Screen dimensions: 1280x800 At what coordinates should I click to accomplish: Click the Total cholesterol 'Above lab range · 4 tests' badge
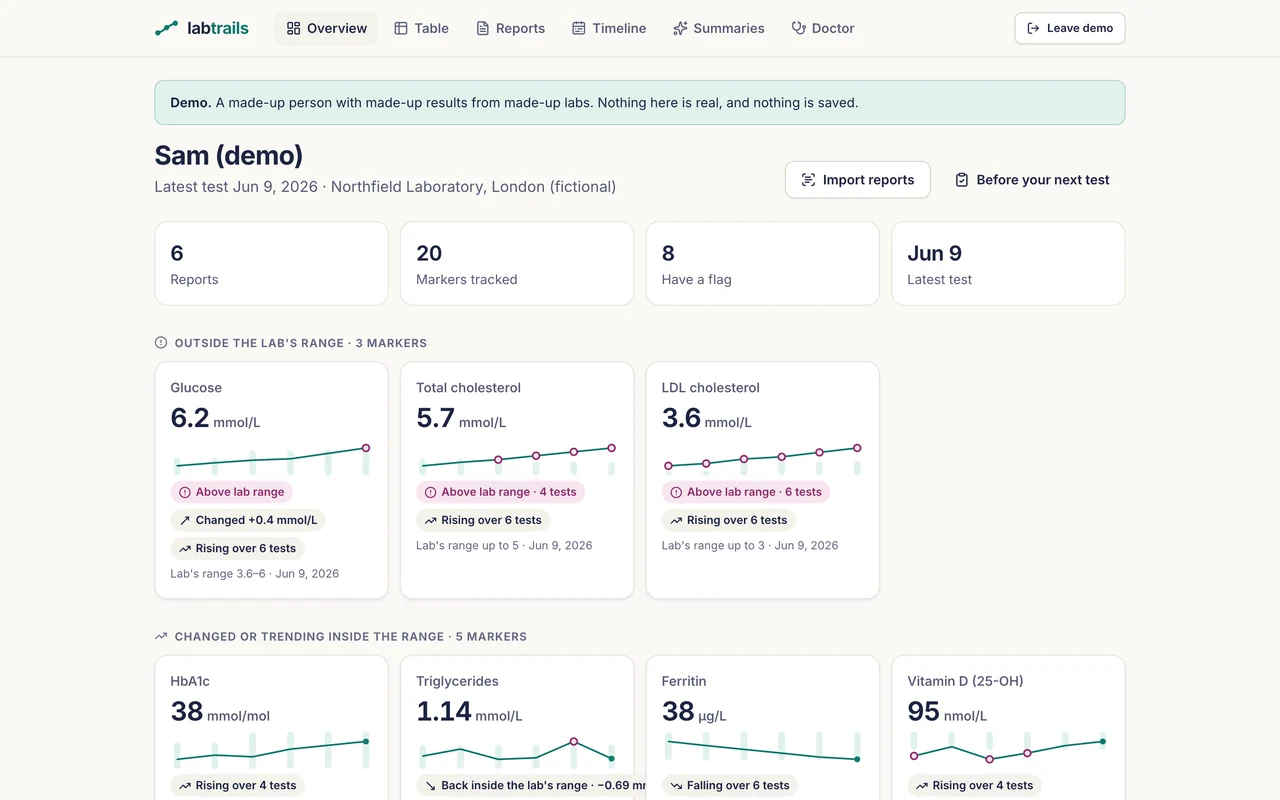500,492
